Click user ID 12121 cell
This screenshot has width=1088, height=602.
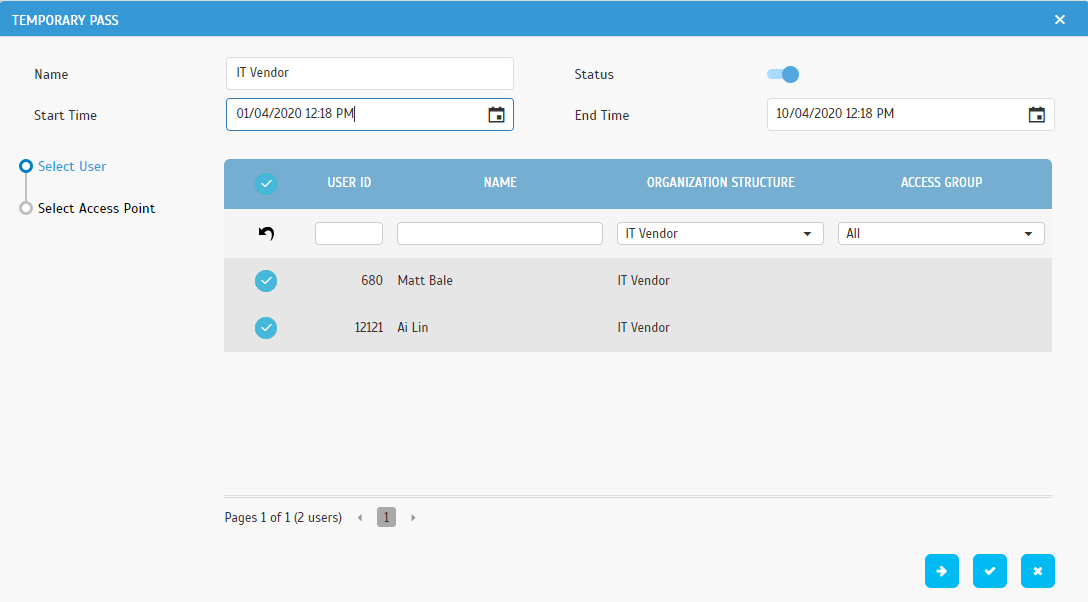368,327
